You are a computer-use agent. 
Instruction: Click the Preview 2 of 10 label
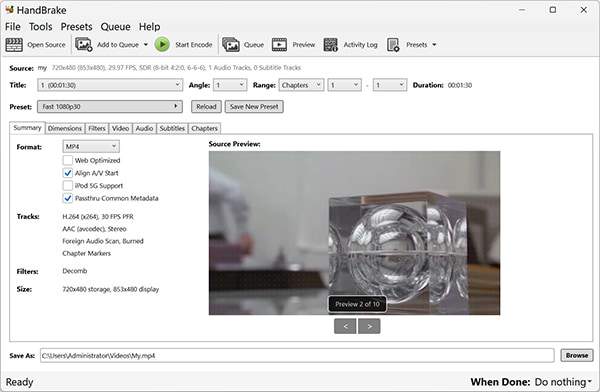tap(357, 304)
